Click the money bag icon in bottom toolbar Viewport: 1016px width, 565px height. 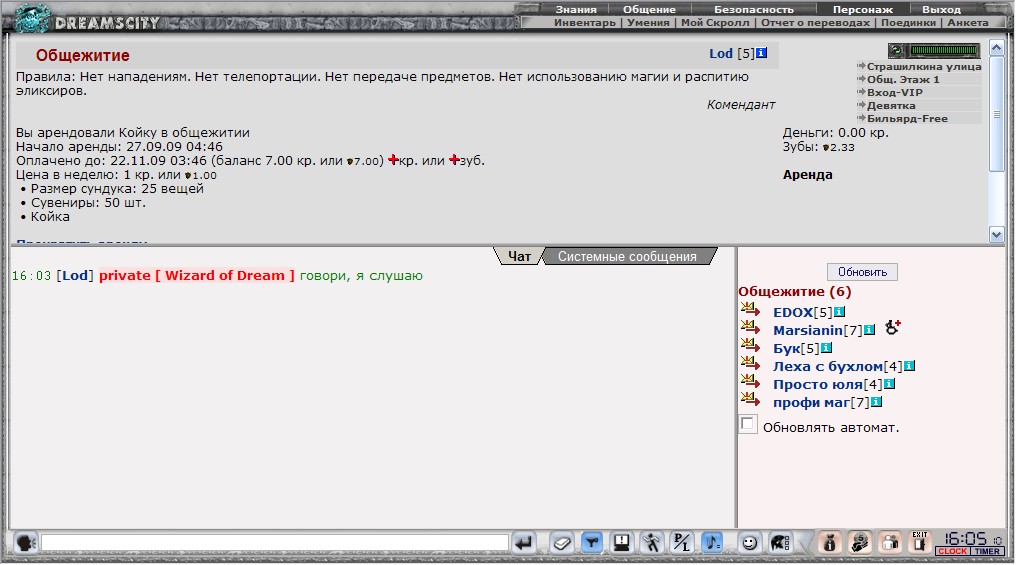coord(829,542)
